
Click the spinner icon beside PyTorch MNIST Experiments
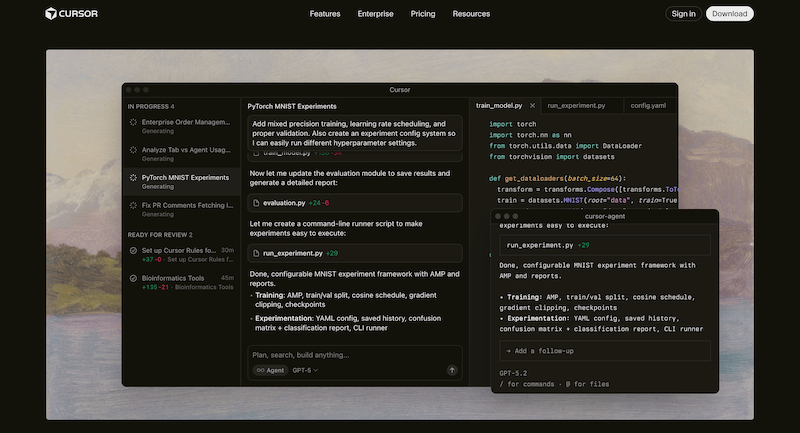133,178
